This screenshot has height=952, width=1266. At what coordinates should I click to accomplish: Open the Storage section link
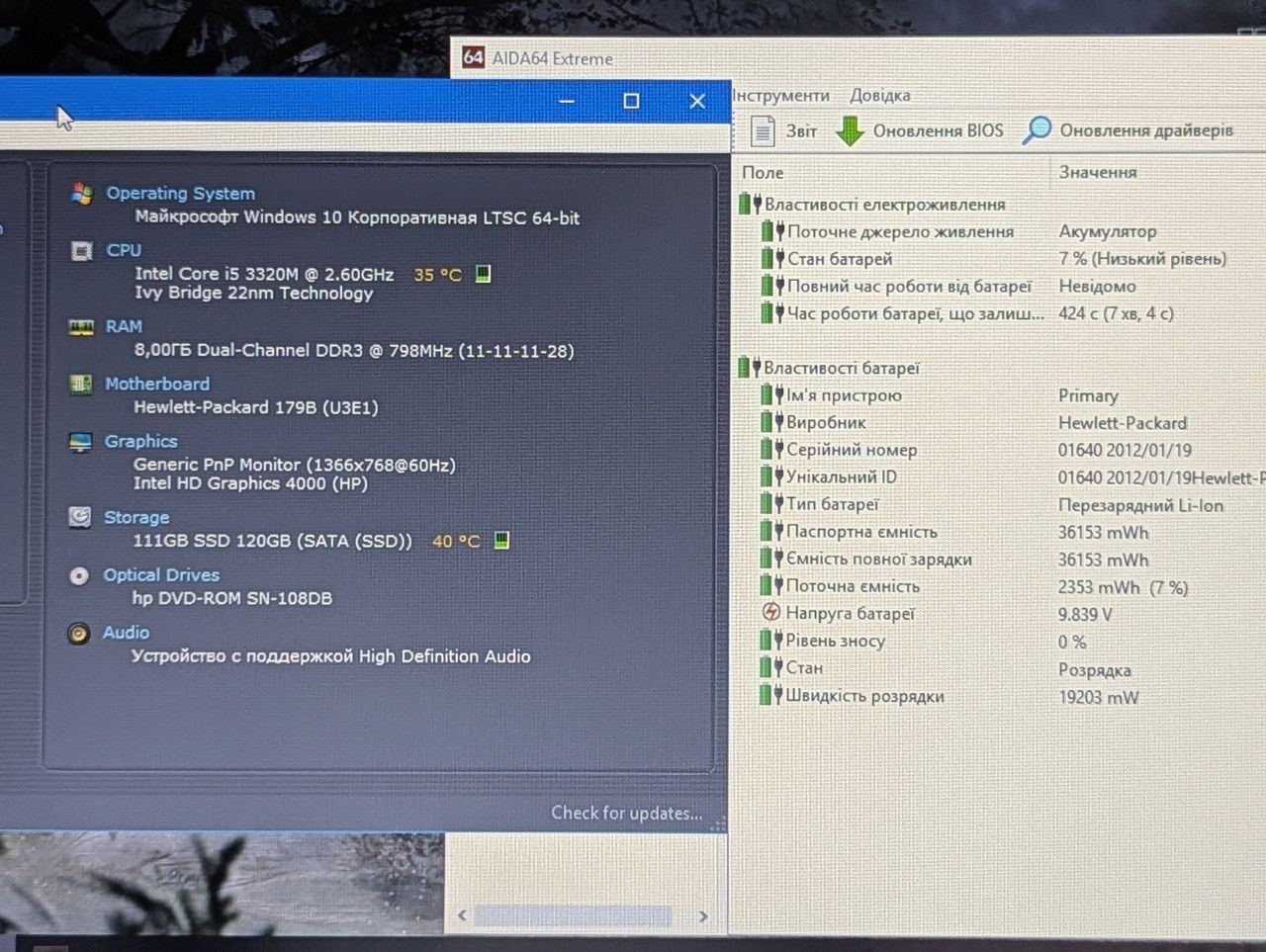click(x=136, y=517)
